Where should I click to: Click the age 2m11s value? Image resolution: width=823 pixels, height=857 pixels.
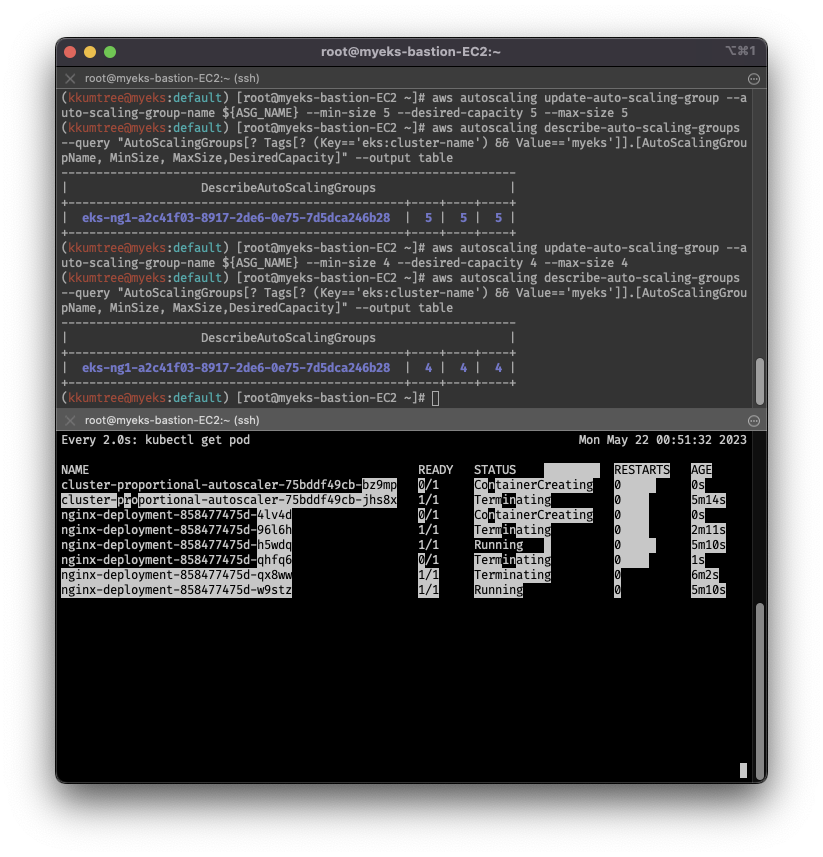tap(708, 530)
